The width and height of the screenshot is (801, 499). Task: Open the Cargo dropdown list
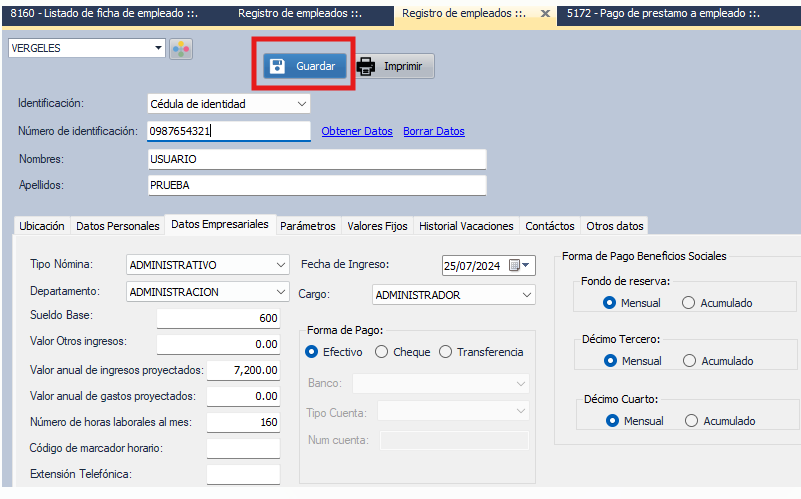click(527, 295)
